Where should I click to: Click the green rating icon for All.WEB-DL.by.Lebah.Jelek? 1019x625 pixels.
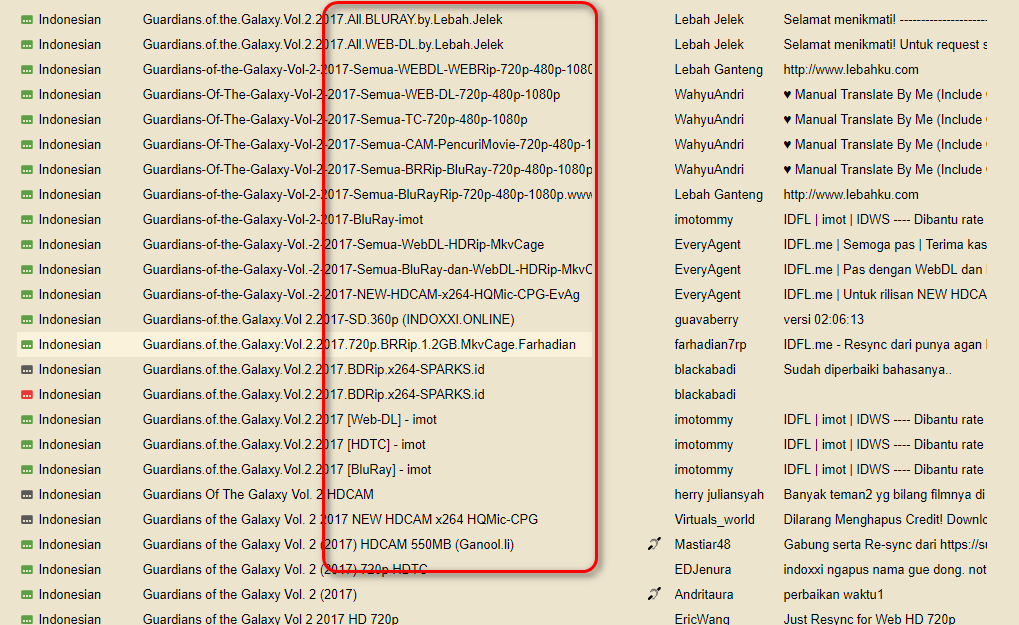coord(27,45)
